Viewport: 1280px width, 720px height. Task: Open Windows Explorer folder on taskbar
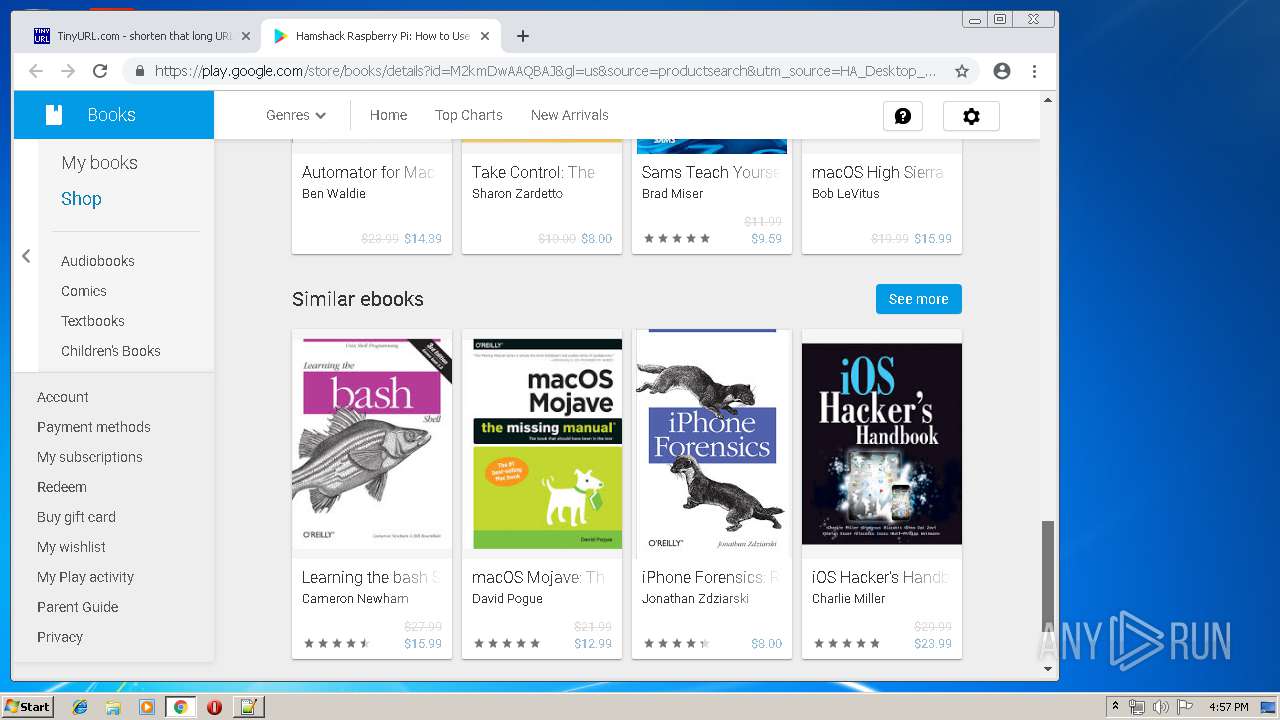[x=113, y=707]
